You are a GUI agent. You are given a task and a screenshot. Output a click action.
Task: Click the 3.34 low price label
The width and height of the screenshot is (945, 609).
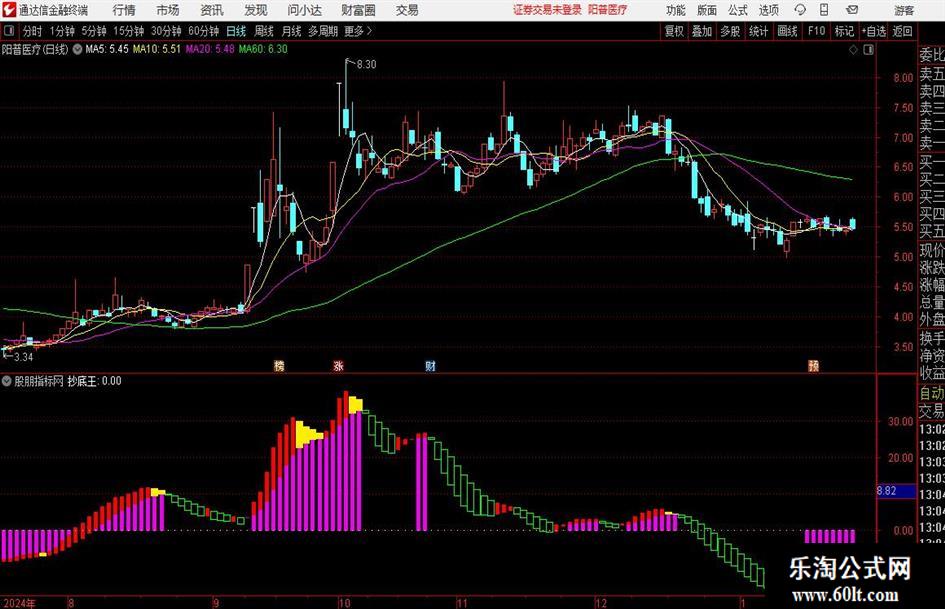point(23,357)
